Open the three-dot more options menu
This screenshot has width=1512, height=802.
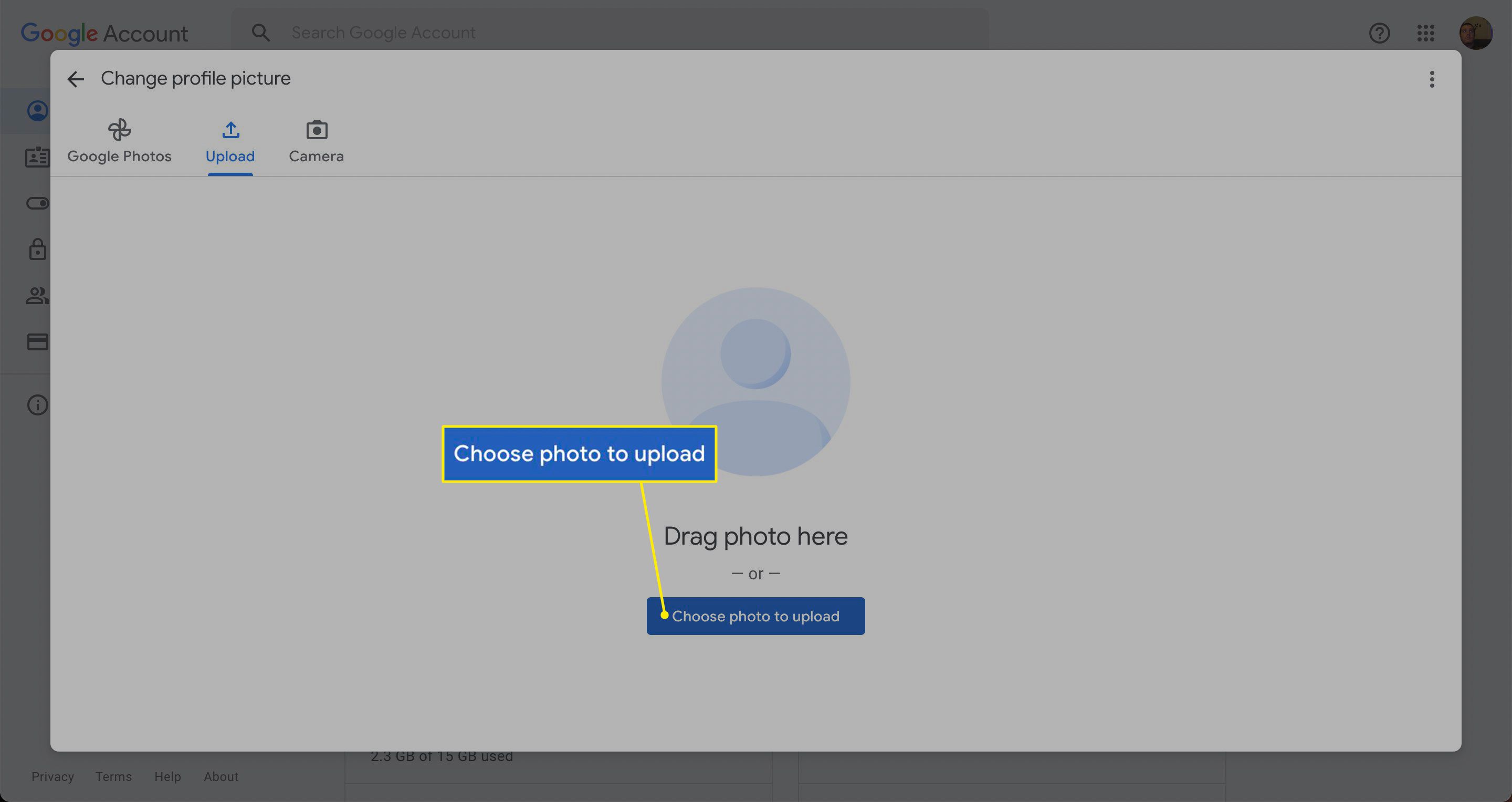1432,79
